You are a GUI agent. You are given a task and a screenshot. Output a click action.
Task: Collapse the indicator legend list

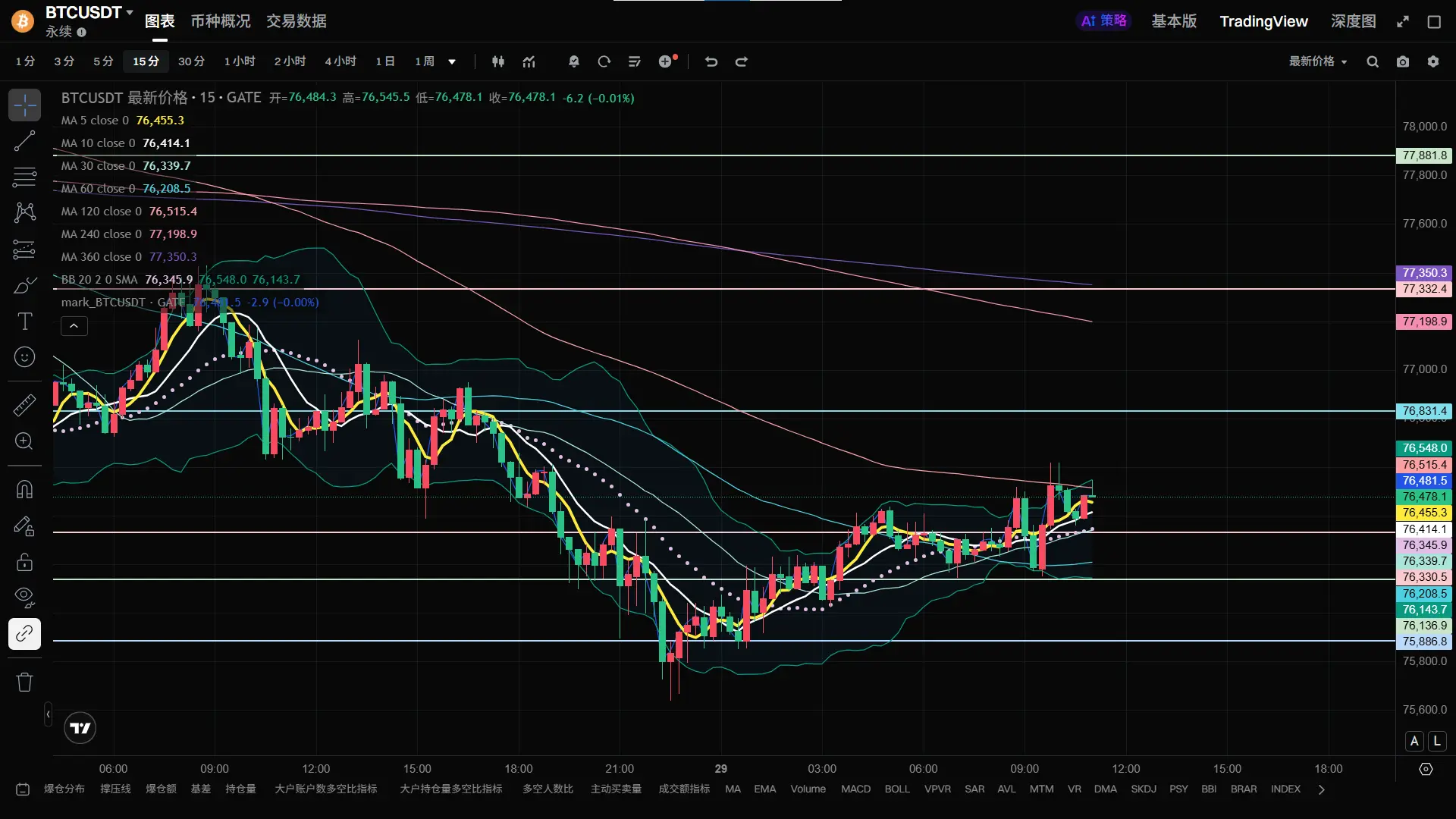[x=74, y=326]
